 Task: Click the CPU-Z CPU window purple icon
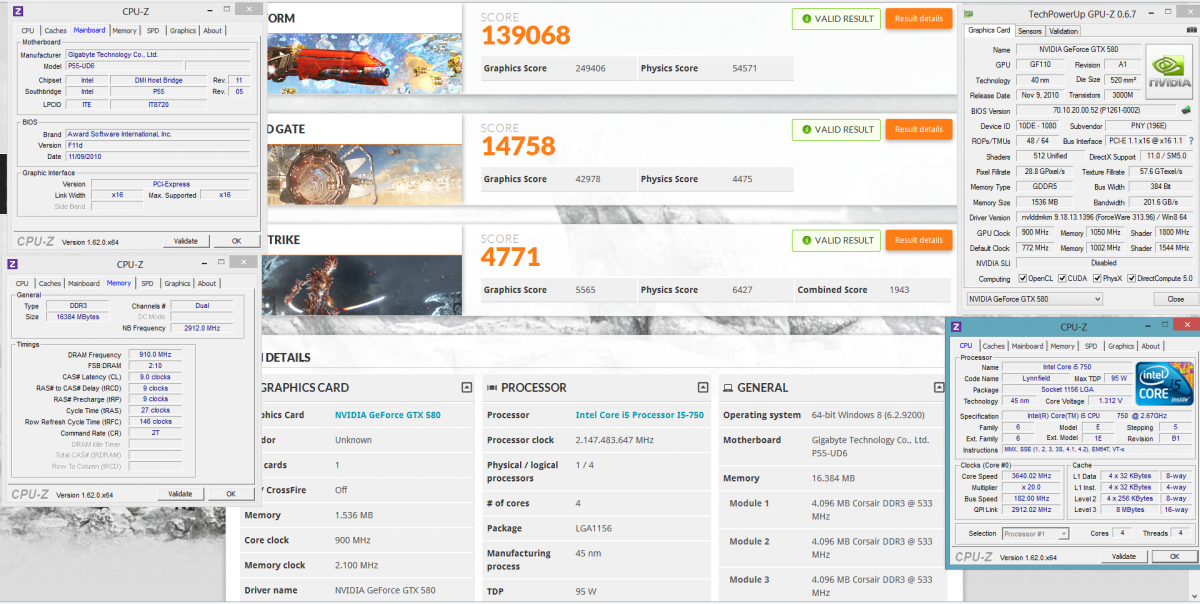tap(957, 327)
